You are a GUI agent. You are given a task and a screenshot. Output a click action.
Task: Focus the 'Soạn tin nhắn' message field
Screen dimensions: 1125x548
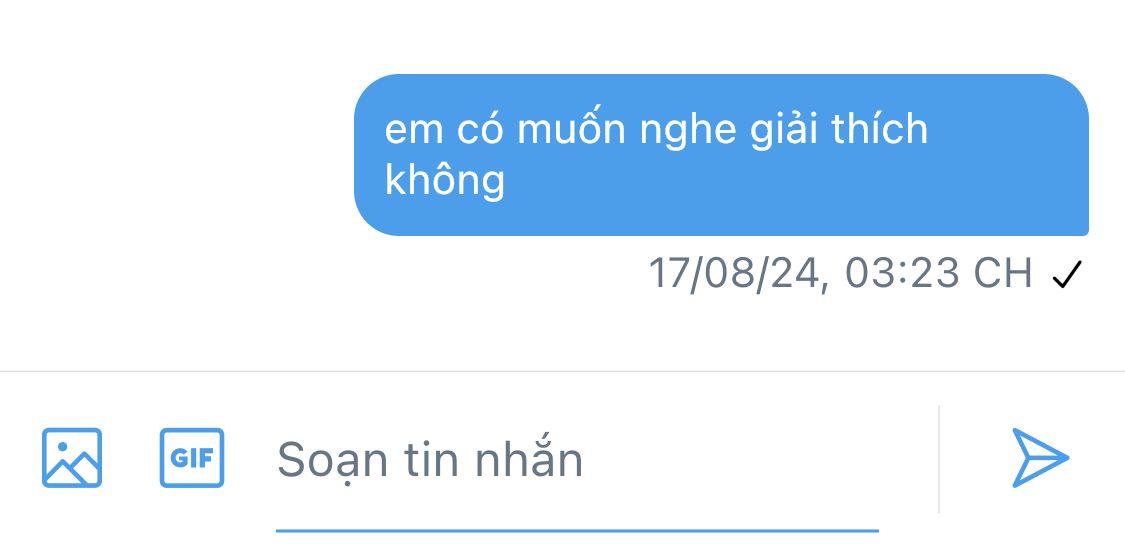point(577,459)
